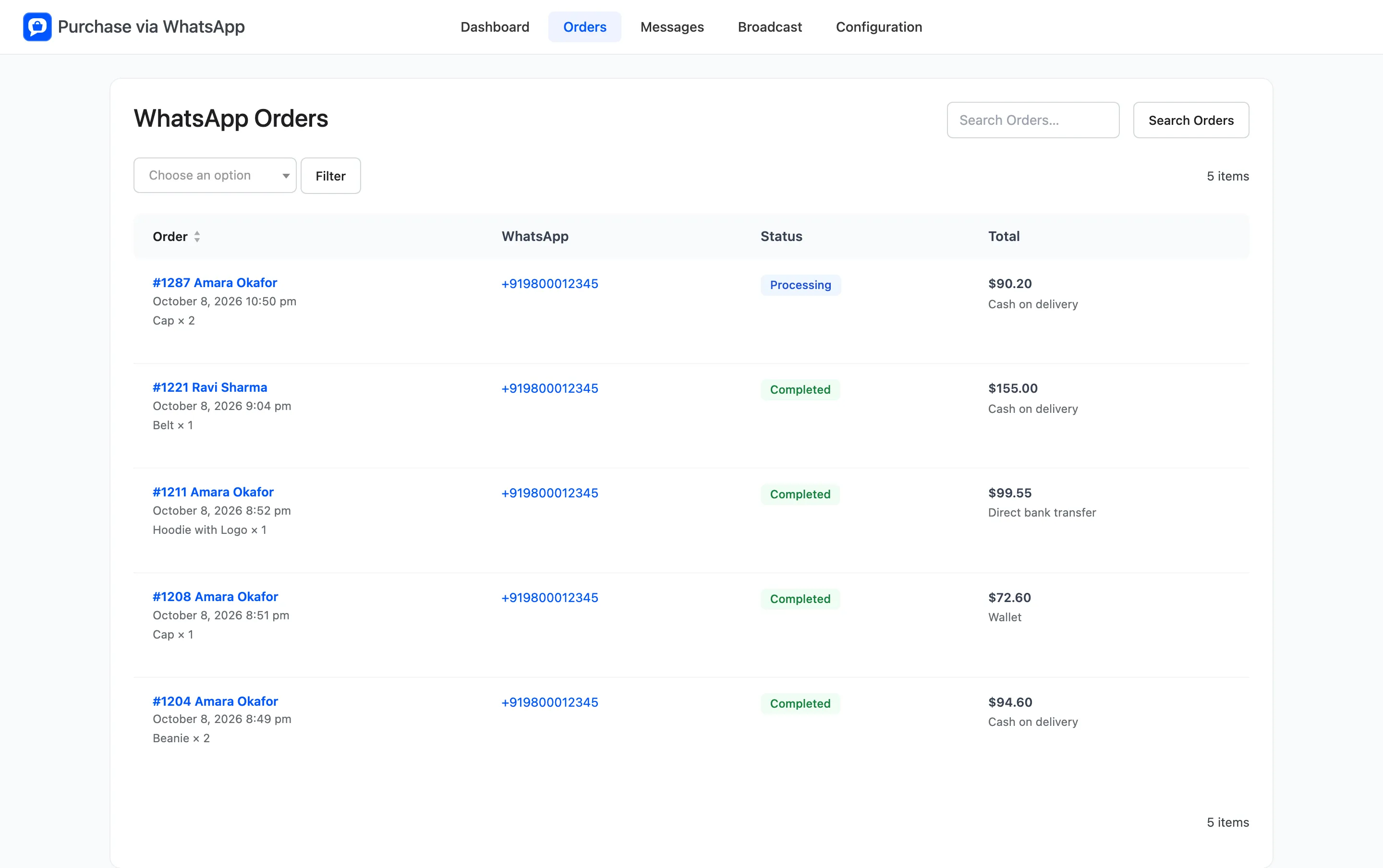The width and height of the screenshot is (1383, 868).
Task: Open the Messages tab
Action: pos(672,27)
